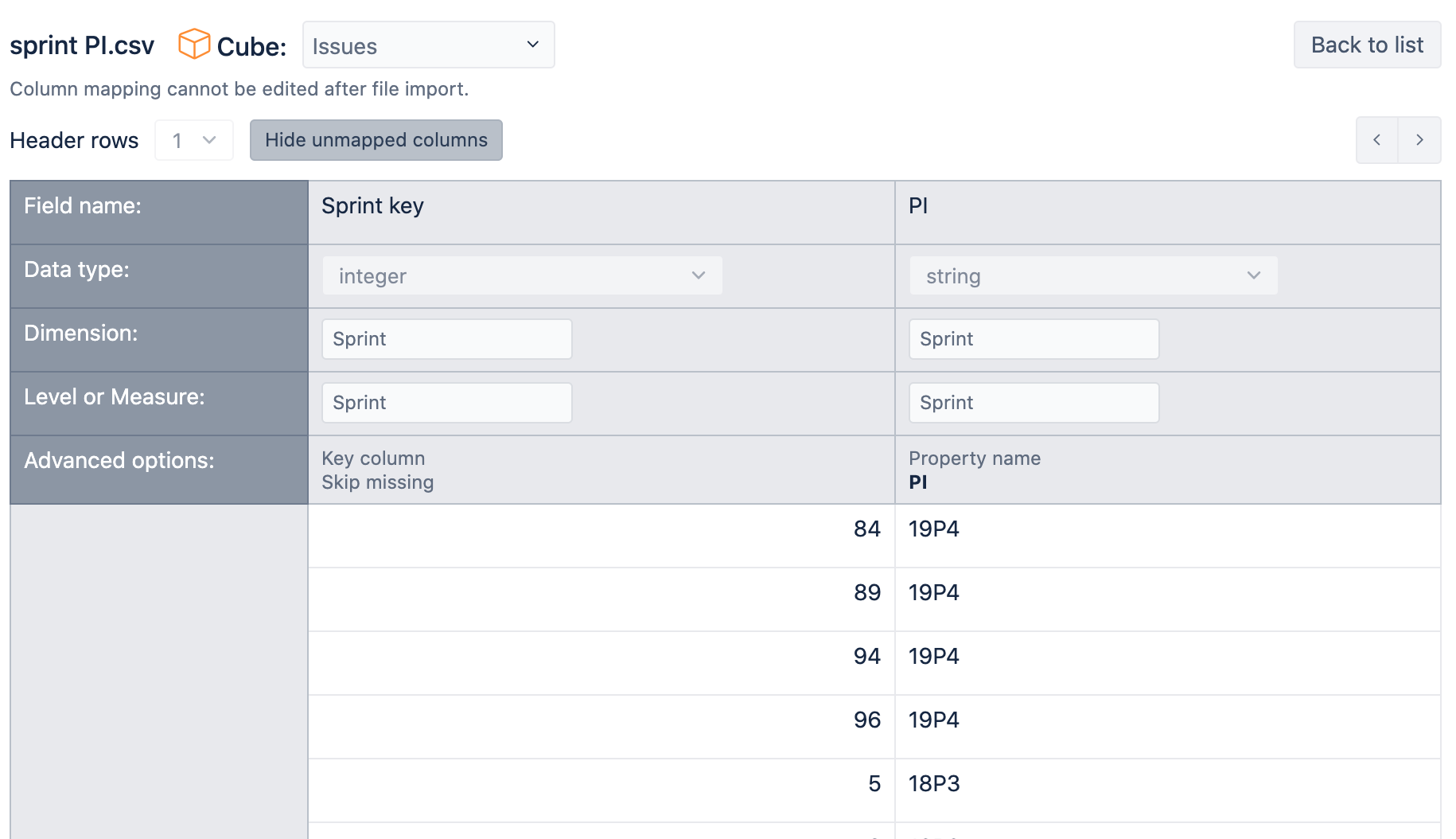
Task: Click the orange Cube icon
Action: (194, 45)
